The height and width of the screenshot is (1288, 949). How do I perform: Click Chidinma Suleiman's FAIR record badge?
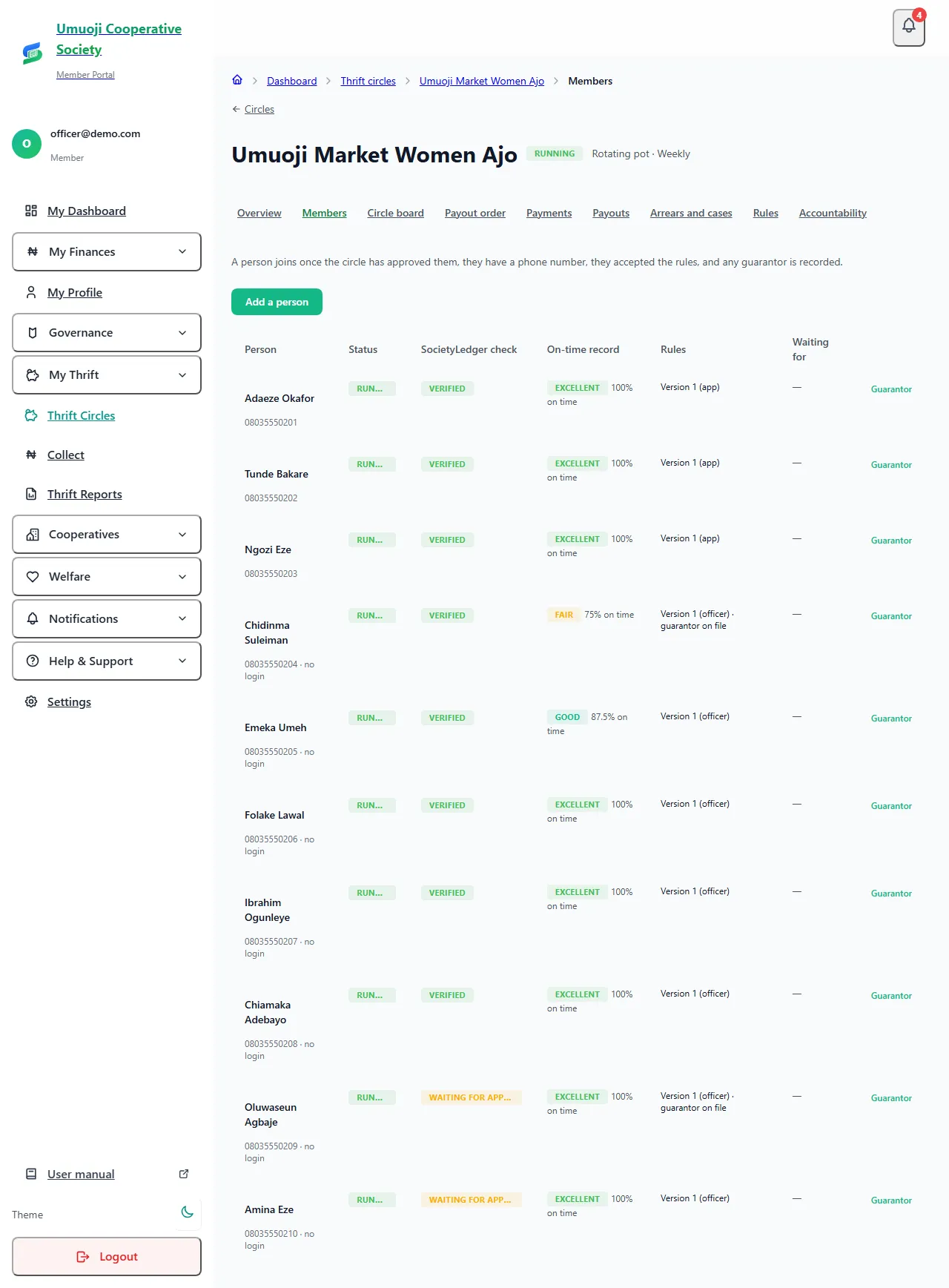coord(564,615)
